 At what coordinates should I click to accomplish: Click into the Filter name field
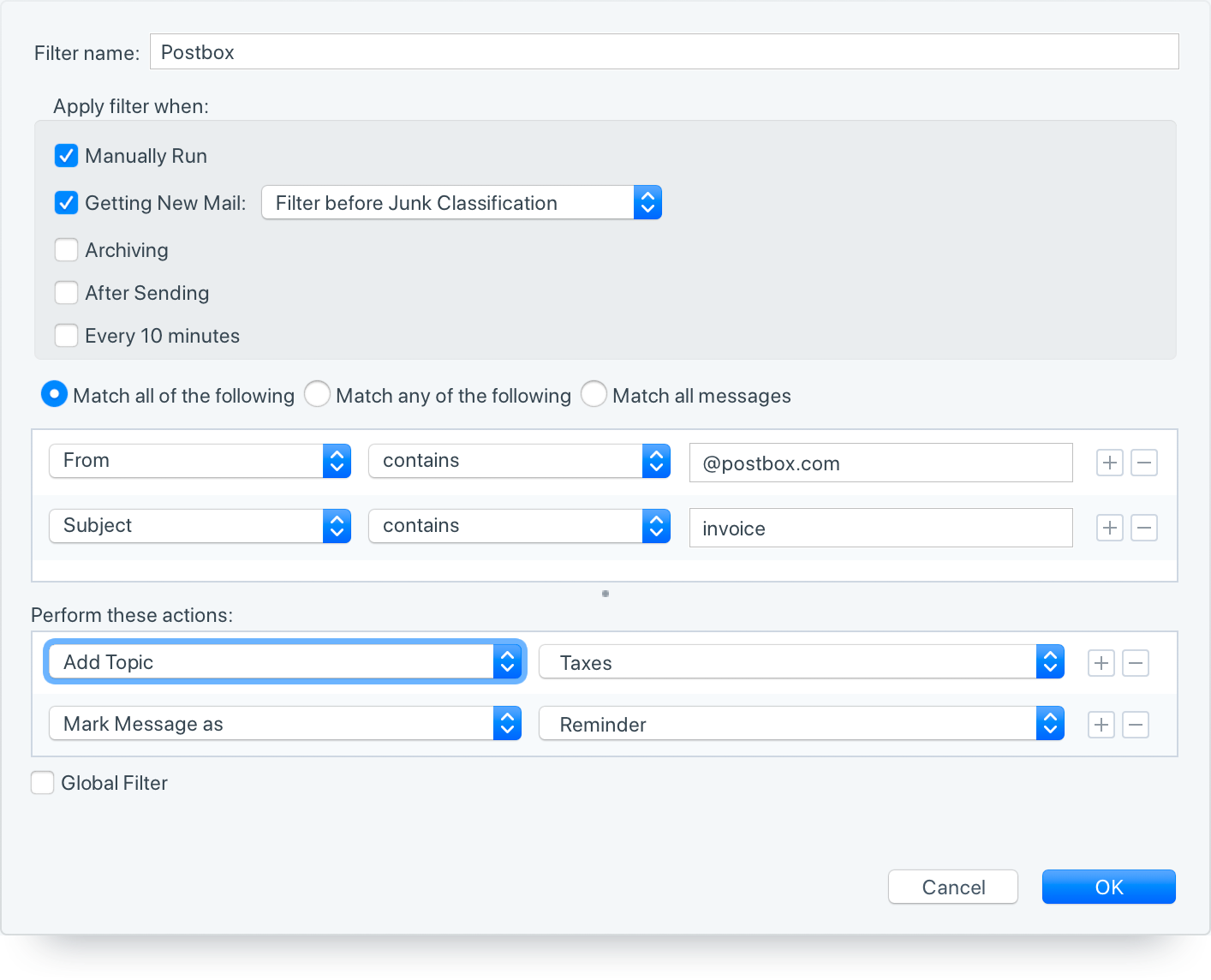[664, 52]
